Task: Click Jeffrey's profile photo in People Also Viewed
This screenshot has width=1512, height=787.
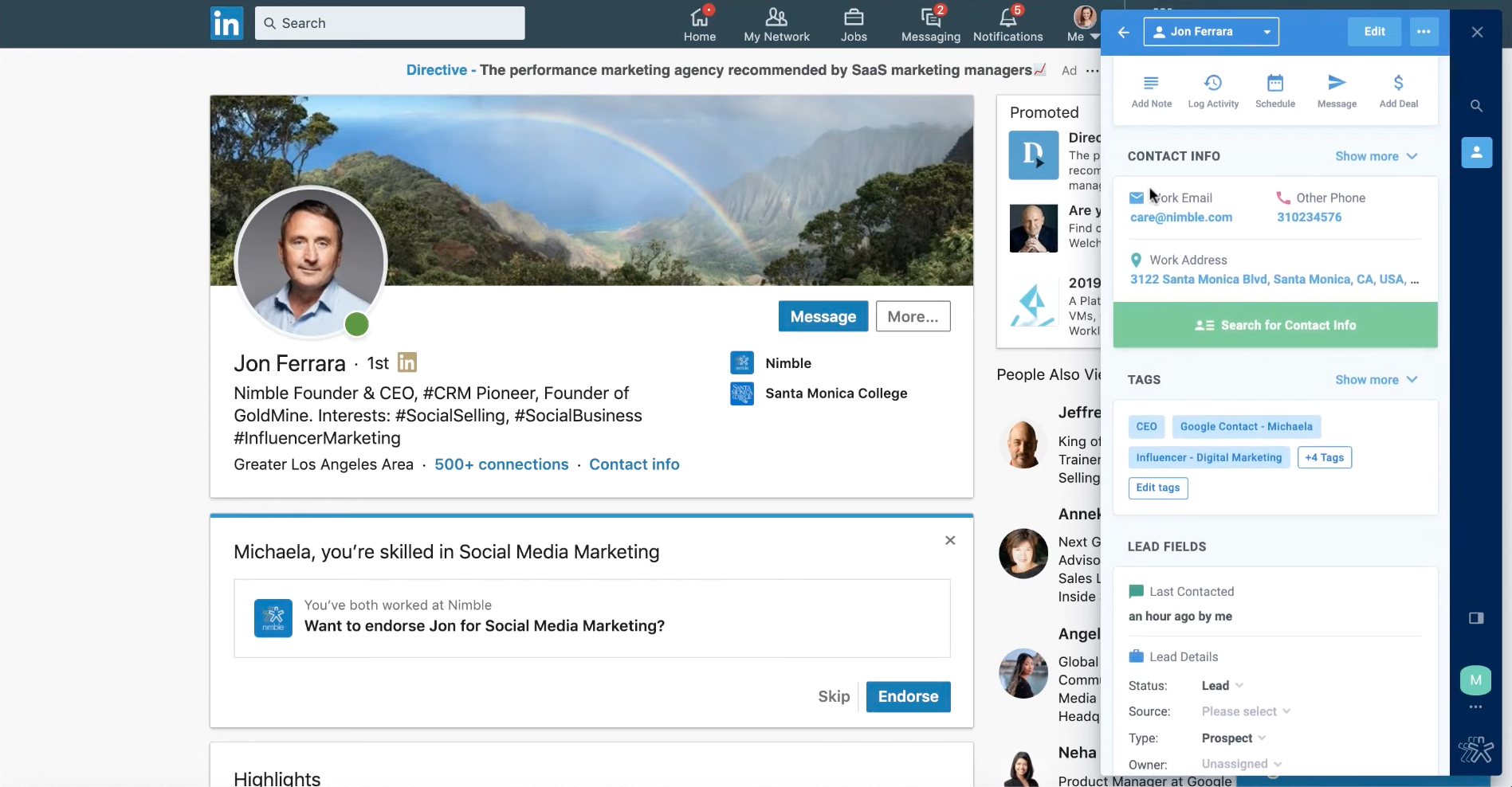Action: pyautogui.click(x=1023, y=444)
